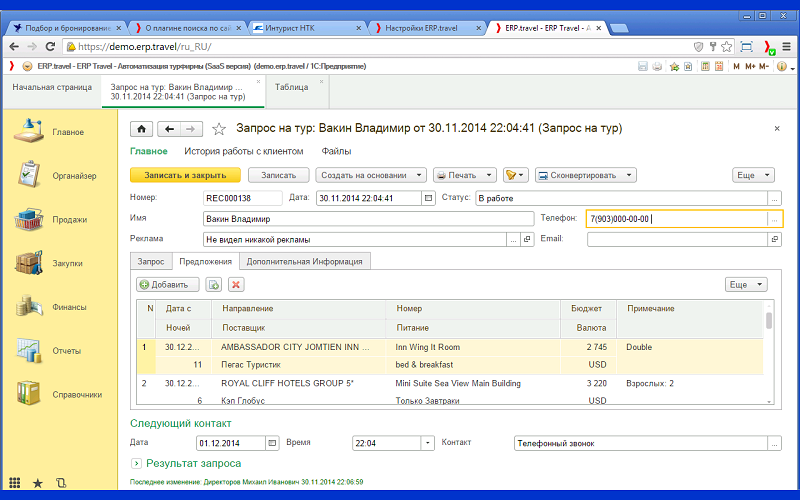Screen dimensions: 800x500
Task: Delete row with red X icon
Action: click(236, 285)
